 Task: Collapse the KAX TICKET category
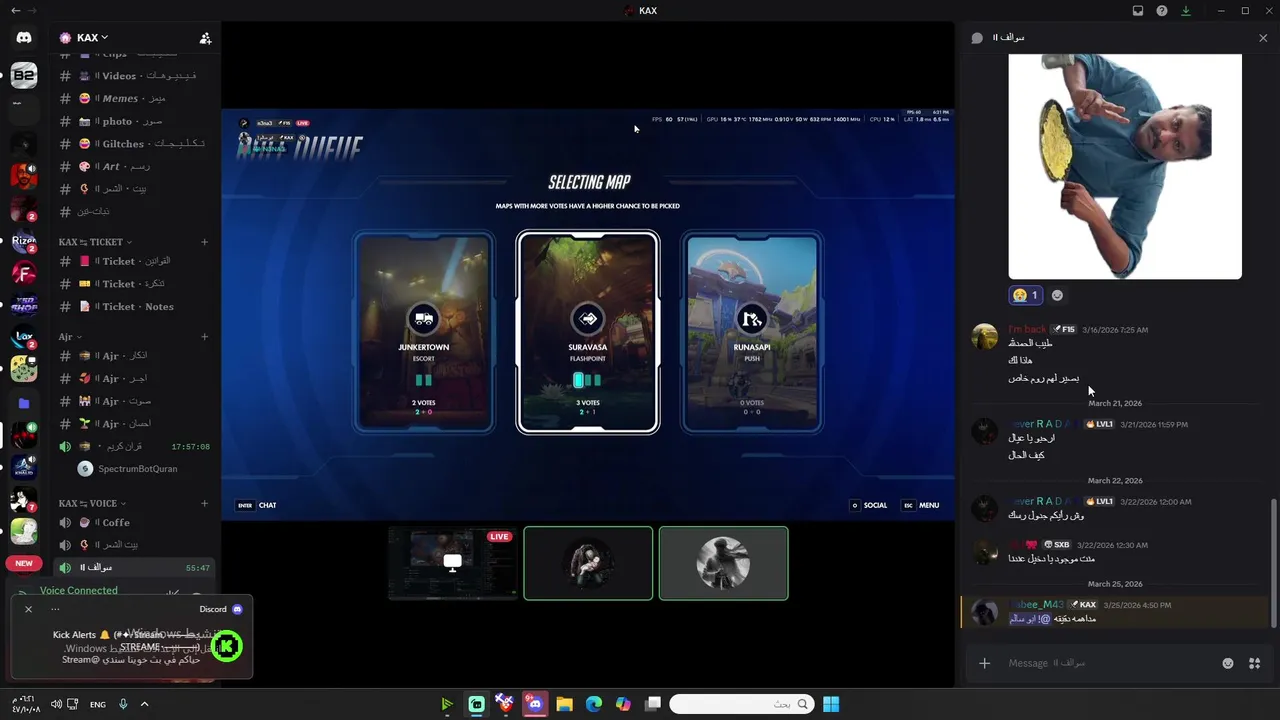point(95,242)
